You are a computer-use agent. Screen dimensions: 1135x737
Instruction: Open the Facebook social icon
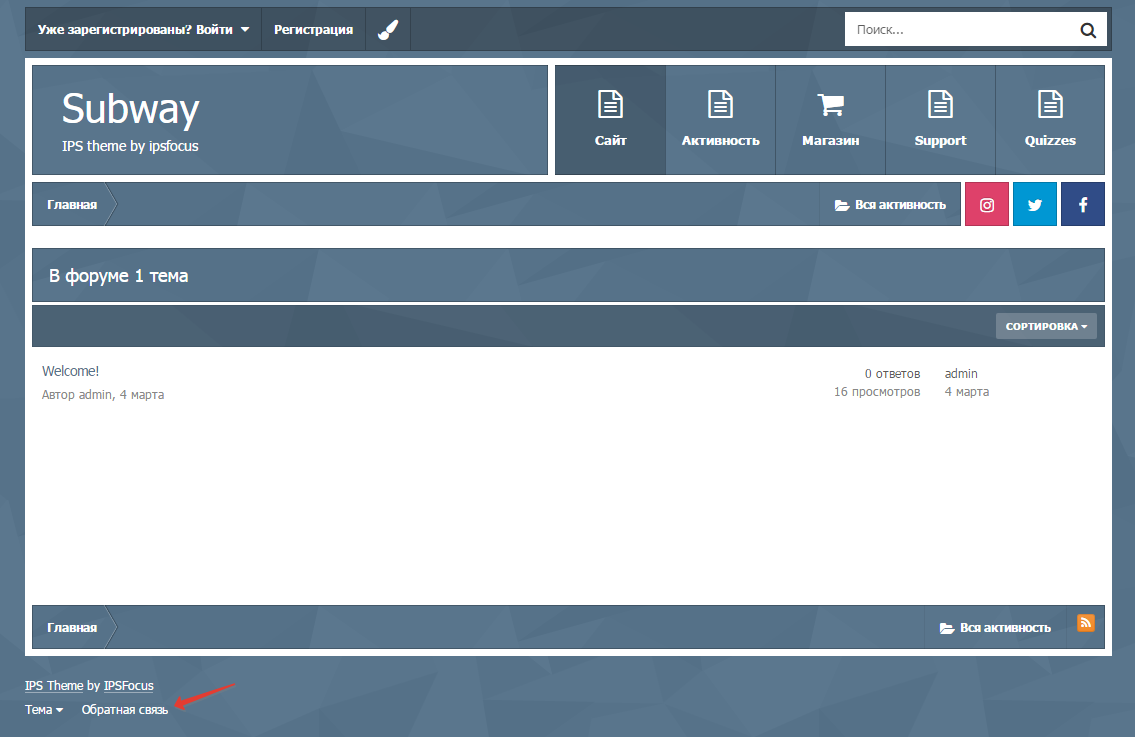tap(1083, 204)
